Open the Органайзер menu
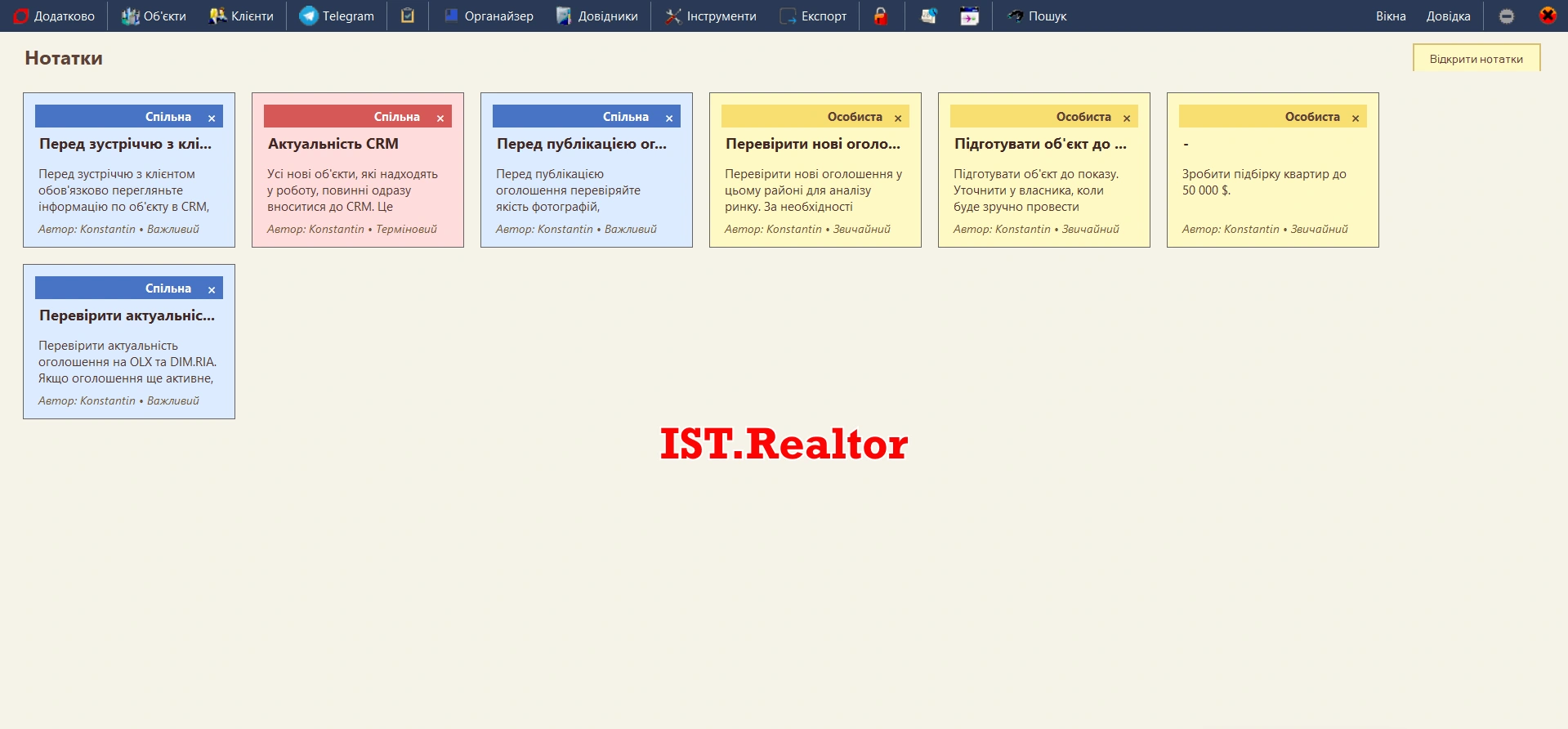 [x=489, y=16]
